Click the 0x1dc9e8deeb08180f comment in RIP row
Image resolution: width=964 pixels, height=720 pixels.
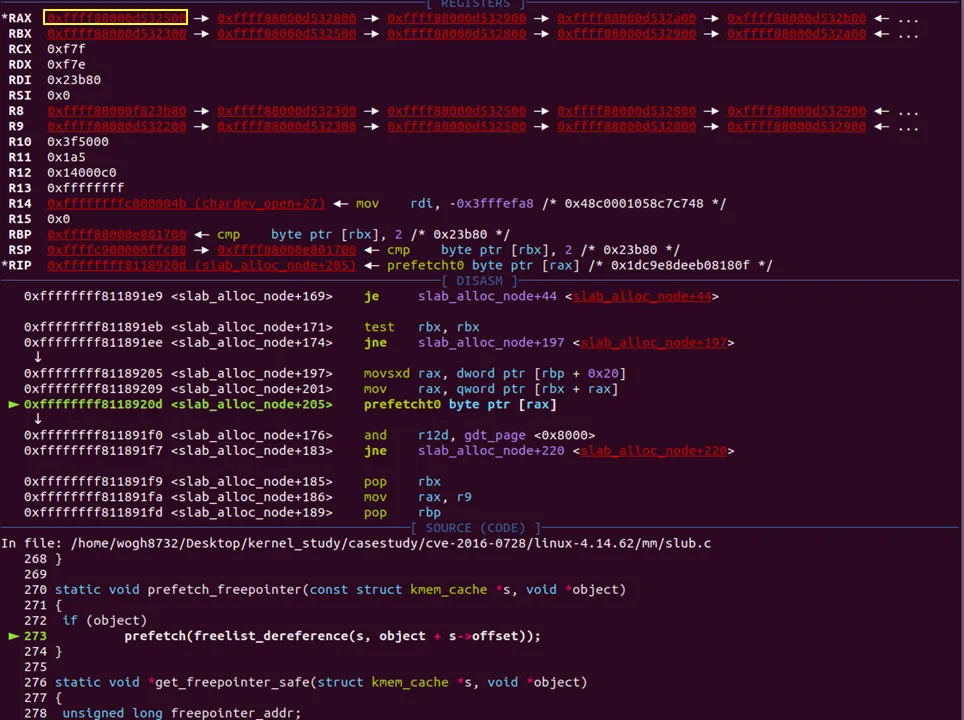(681, 265)
